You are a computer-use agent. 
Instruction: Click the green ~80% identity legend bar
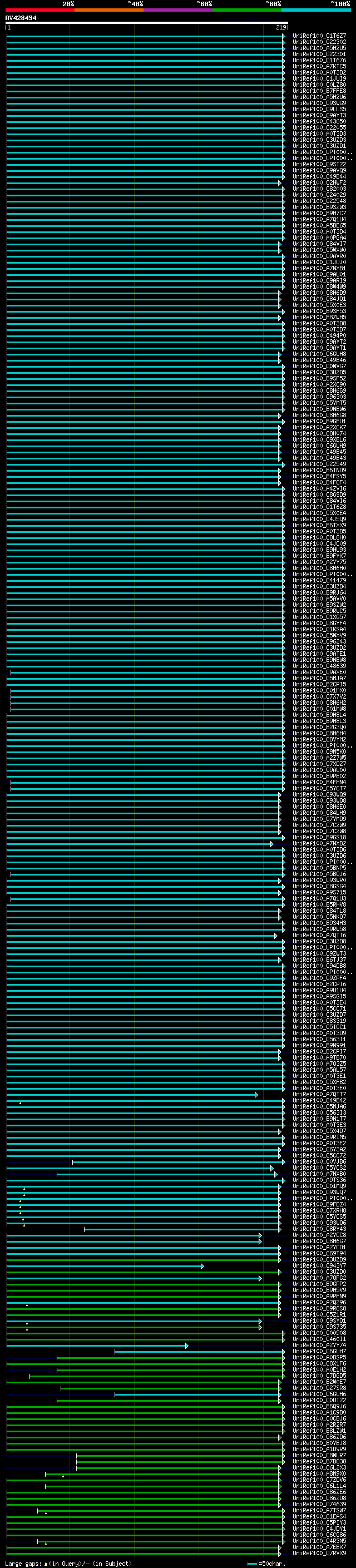tap(246, 10)
